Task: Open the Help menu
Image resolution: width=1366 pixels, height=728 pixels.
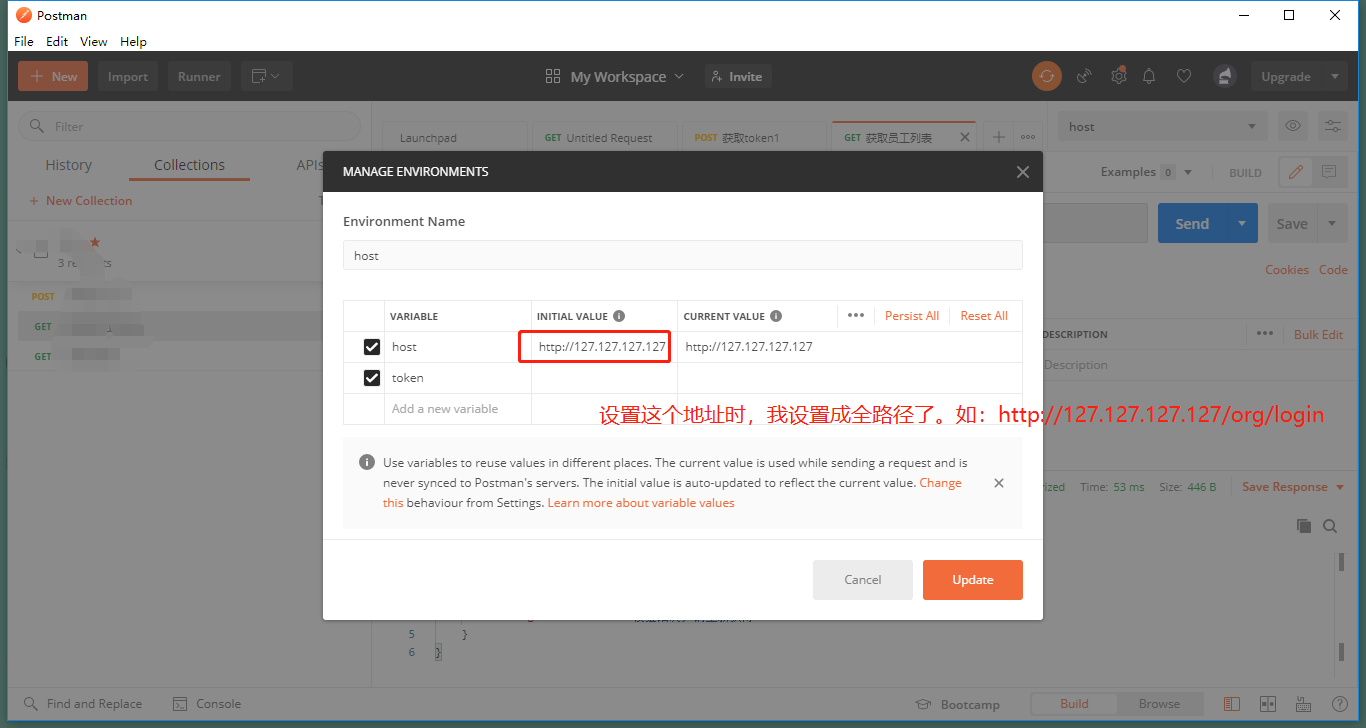Action: click(133, 42)
